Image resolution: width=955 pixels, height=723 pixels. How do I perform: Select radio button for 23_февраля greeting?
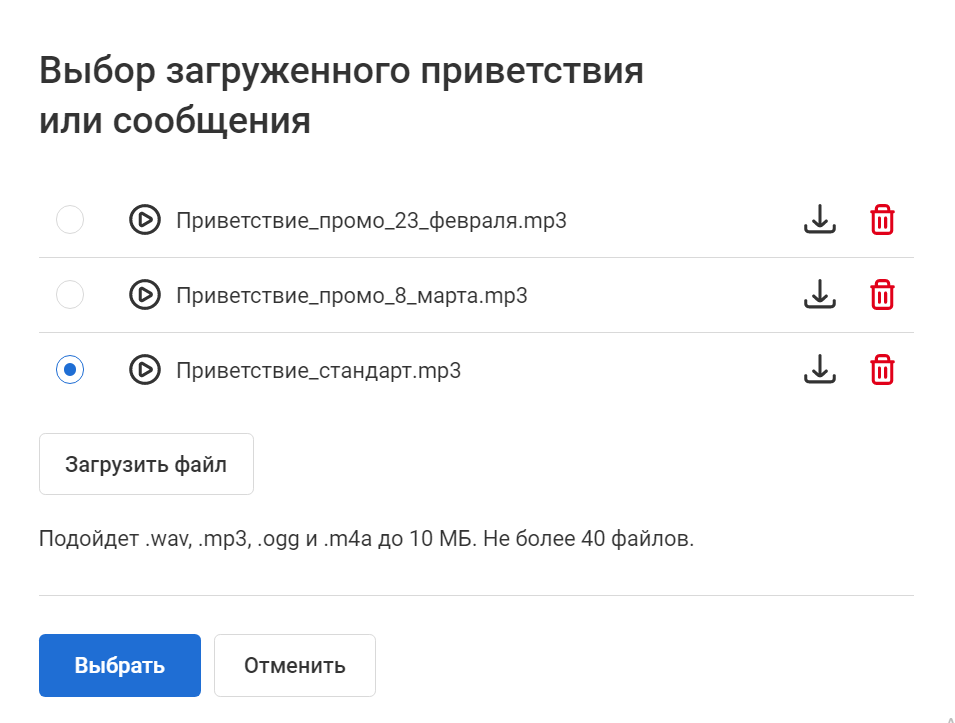pos(70,219)
